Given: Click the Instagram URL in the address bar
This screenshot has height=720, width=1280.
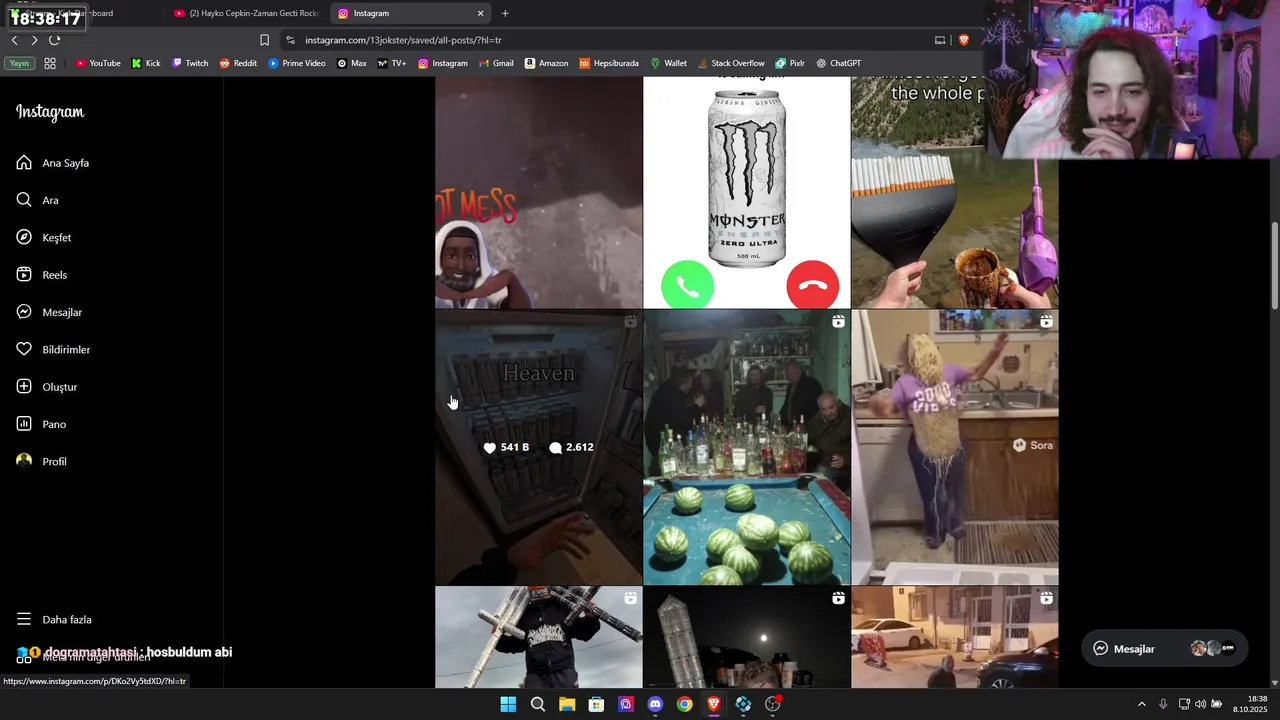Looking at the screenshot, I should [x=403, y=40].
